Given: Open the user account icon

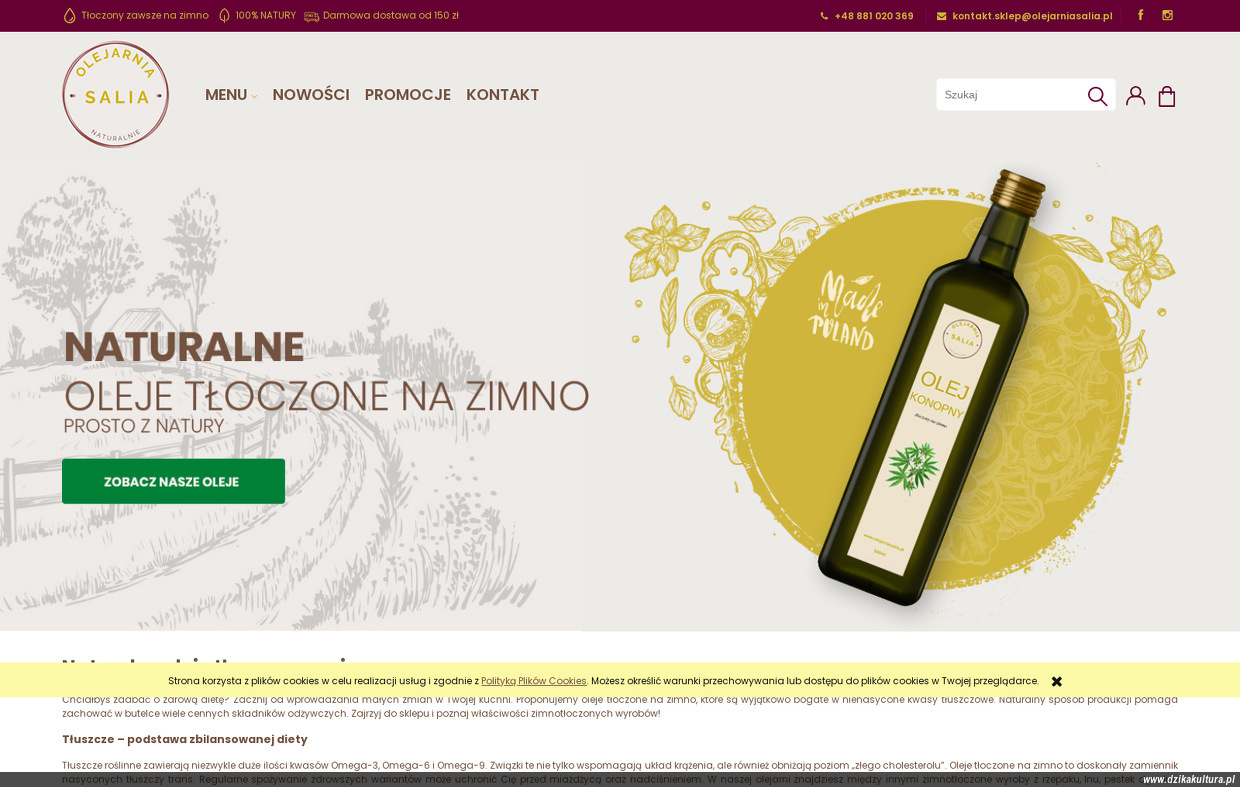Looking at the screenshot, I should (x=1135, y=96).
